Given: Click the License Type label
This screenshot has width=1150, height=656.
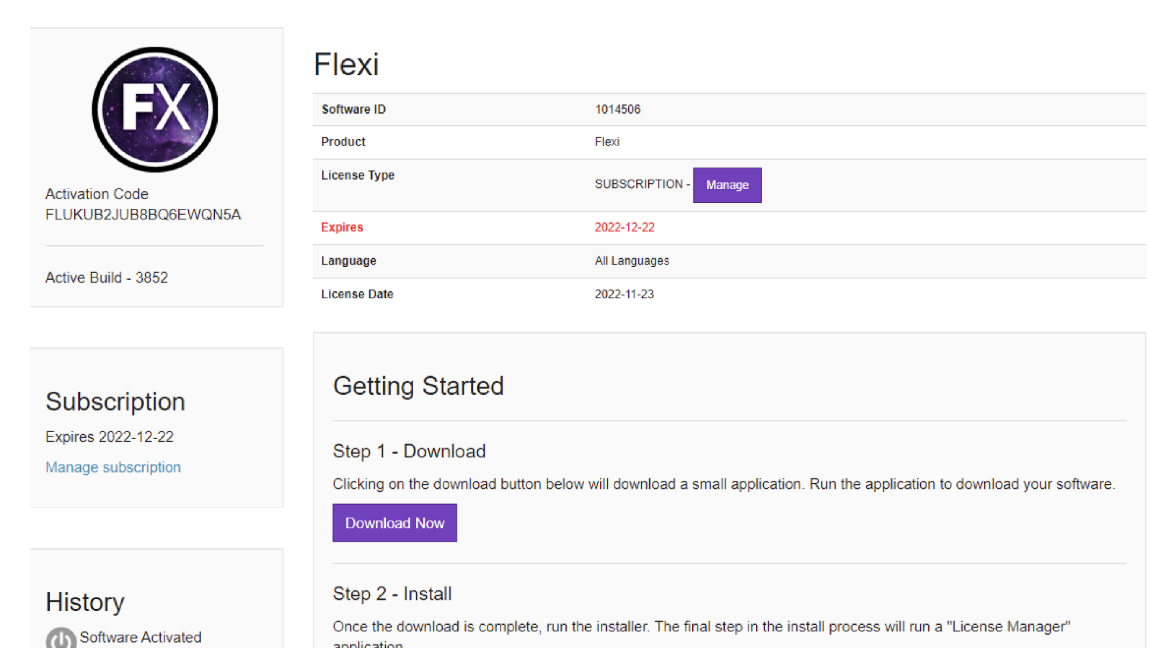Looking at the screenshot, I should (358, 175).
